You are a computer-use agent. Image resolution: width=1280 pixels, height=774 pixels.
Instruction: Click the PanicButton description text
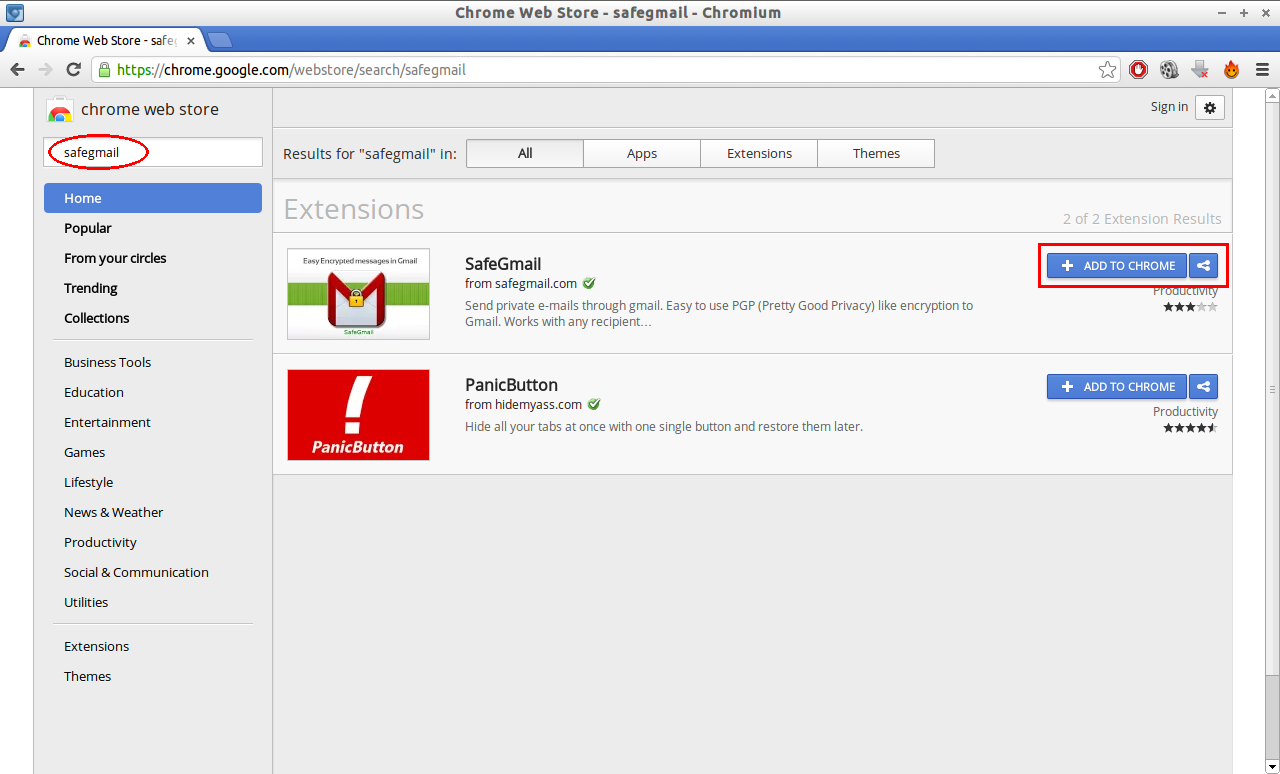tap(664, 426)
